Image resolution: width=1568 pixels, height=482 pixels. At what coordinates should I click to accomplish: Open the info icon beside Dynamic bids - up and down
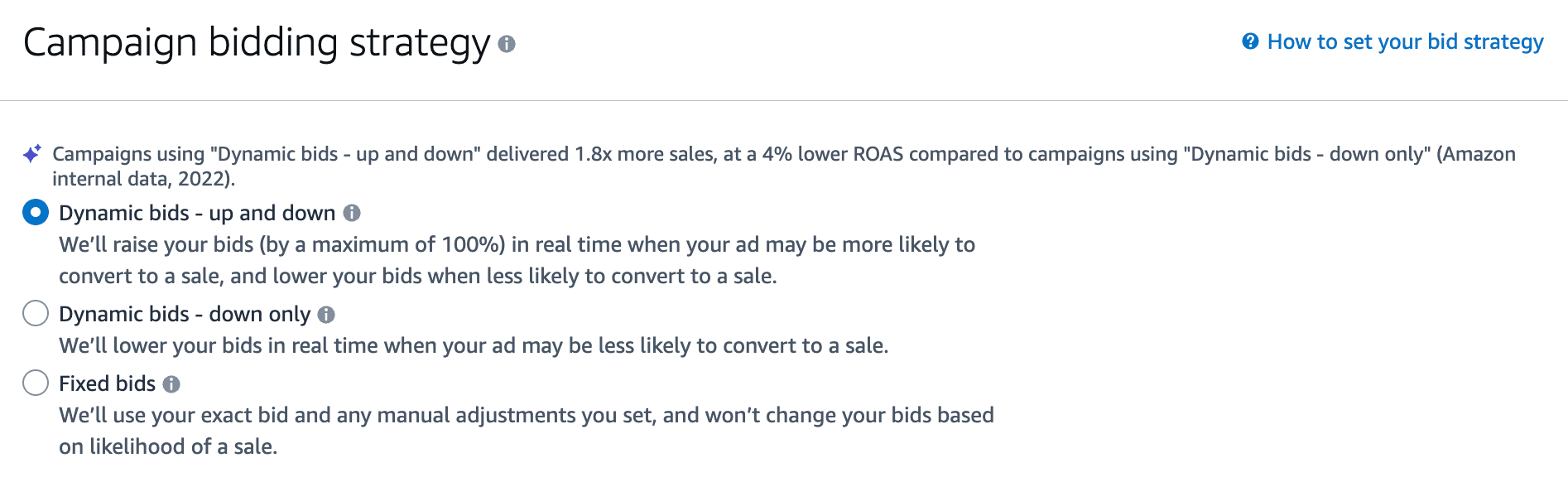[351, 213]
